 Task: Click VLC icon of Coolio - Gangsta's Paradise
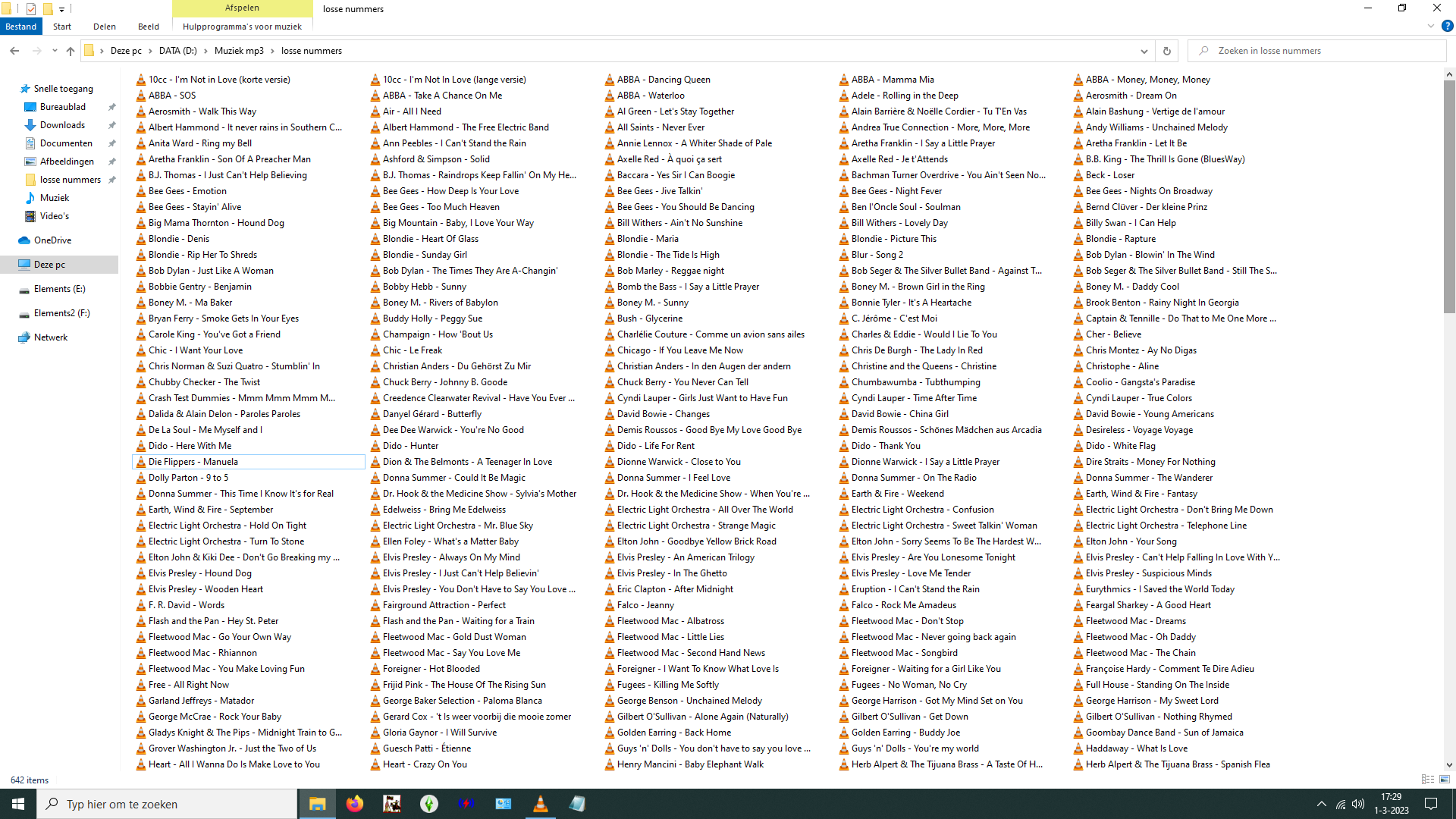(1078, 382)
